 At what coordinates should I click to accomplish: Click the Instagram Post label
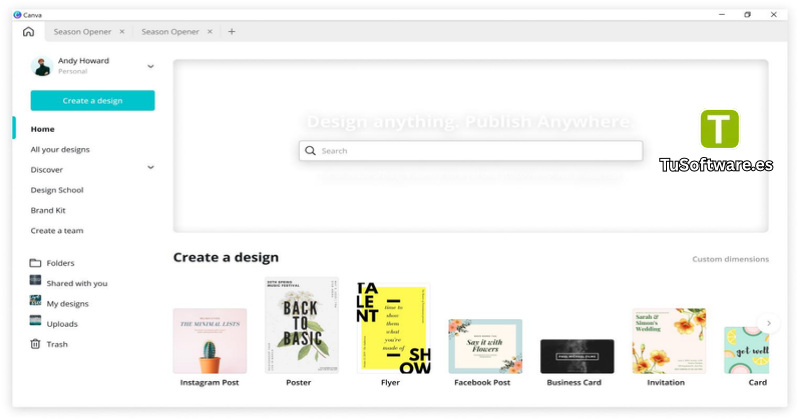coord(209,382)
